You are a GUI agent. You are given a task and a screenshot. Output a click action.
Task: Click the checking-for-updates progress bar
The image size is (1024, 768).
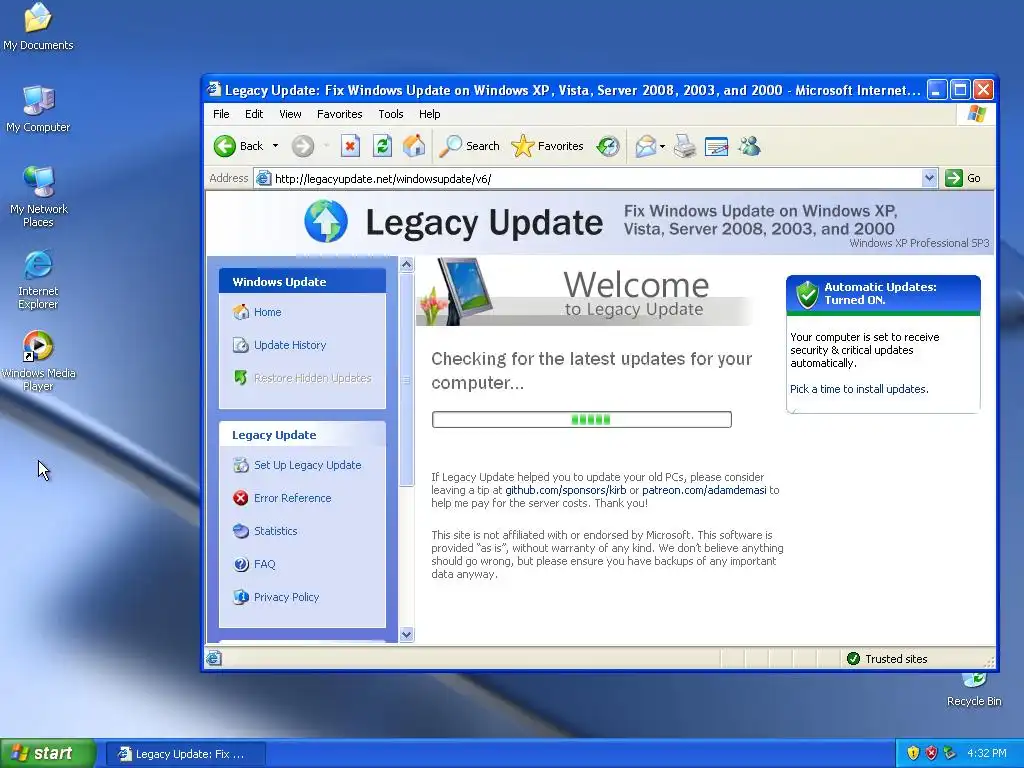[581, 419]
